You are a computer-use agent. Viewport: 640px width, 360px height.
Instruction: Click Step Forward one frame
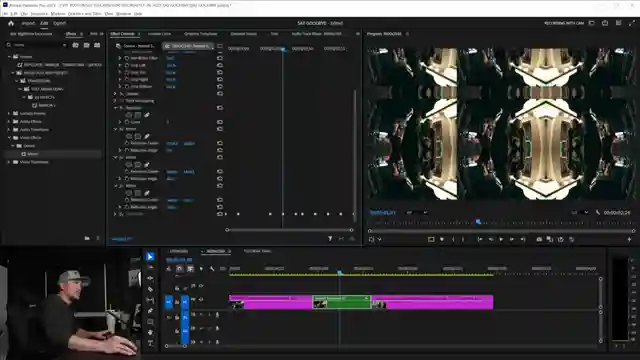pos(511,239)
